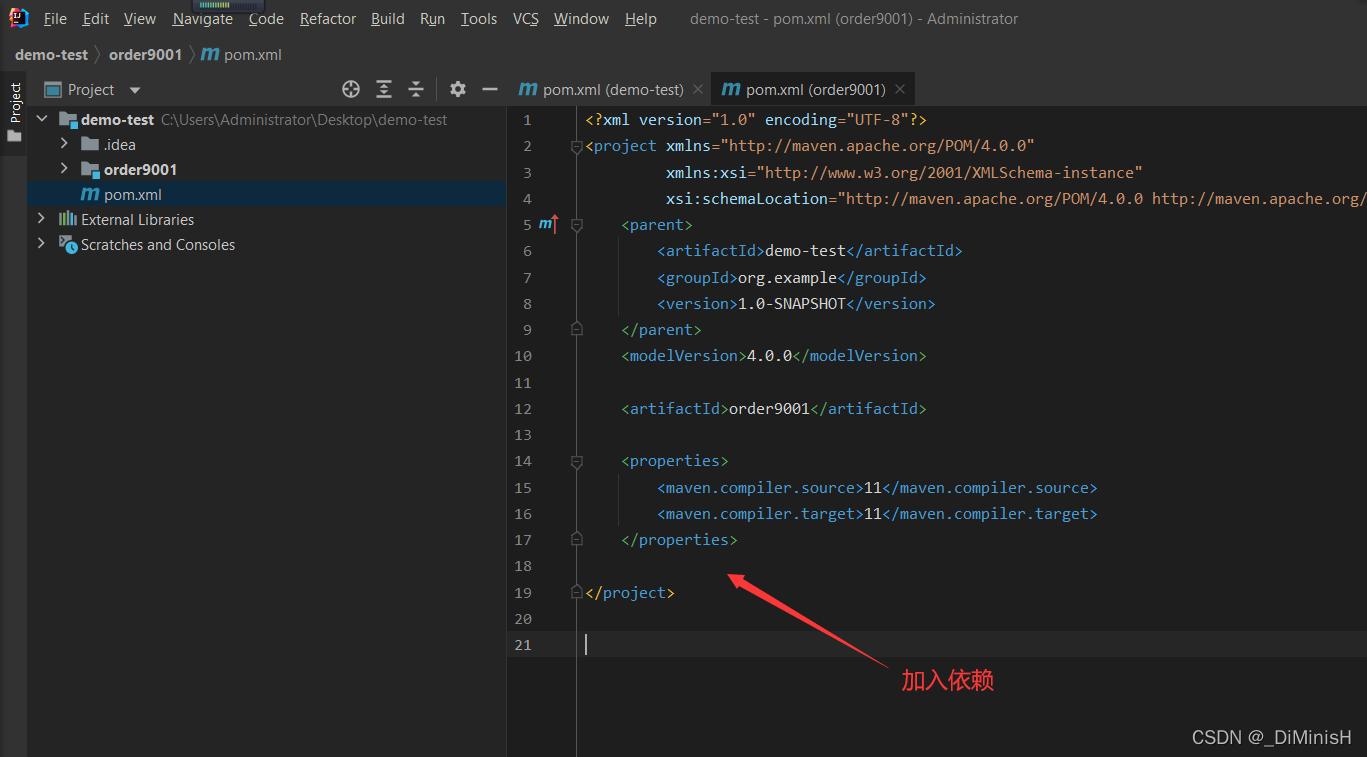Open the File menu
Screen dimensions: 1367x757
55,19
